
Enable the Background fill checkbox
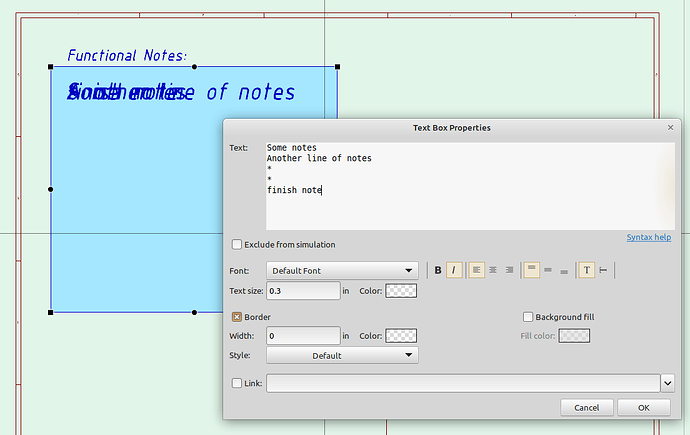pyautogui.click(x=529, y=317)
